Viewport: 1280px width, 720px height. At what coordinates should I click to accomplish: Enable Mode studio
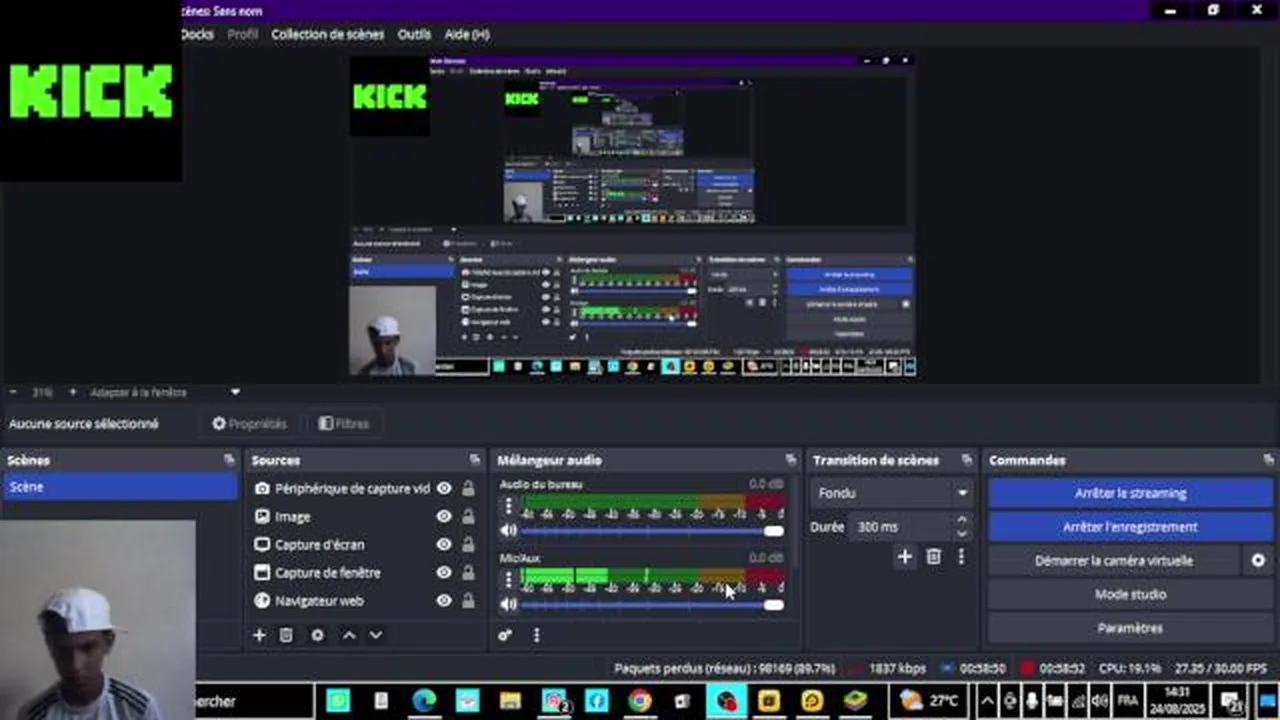point(1130,594)
